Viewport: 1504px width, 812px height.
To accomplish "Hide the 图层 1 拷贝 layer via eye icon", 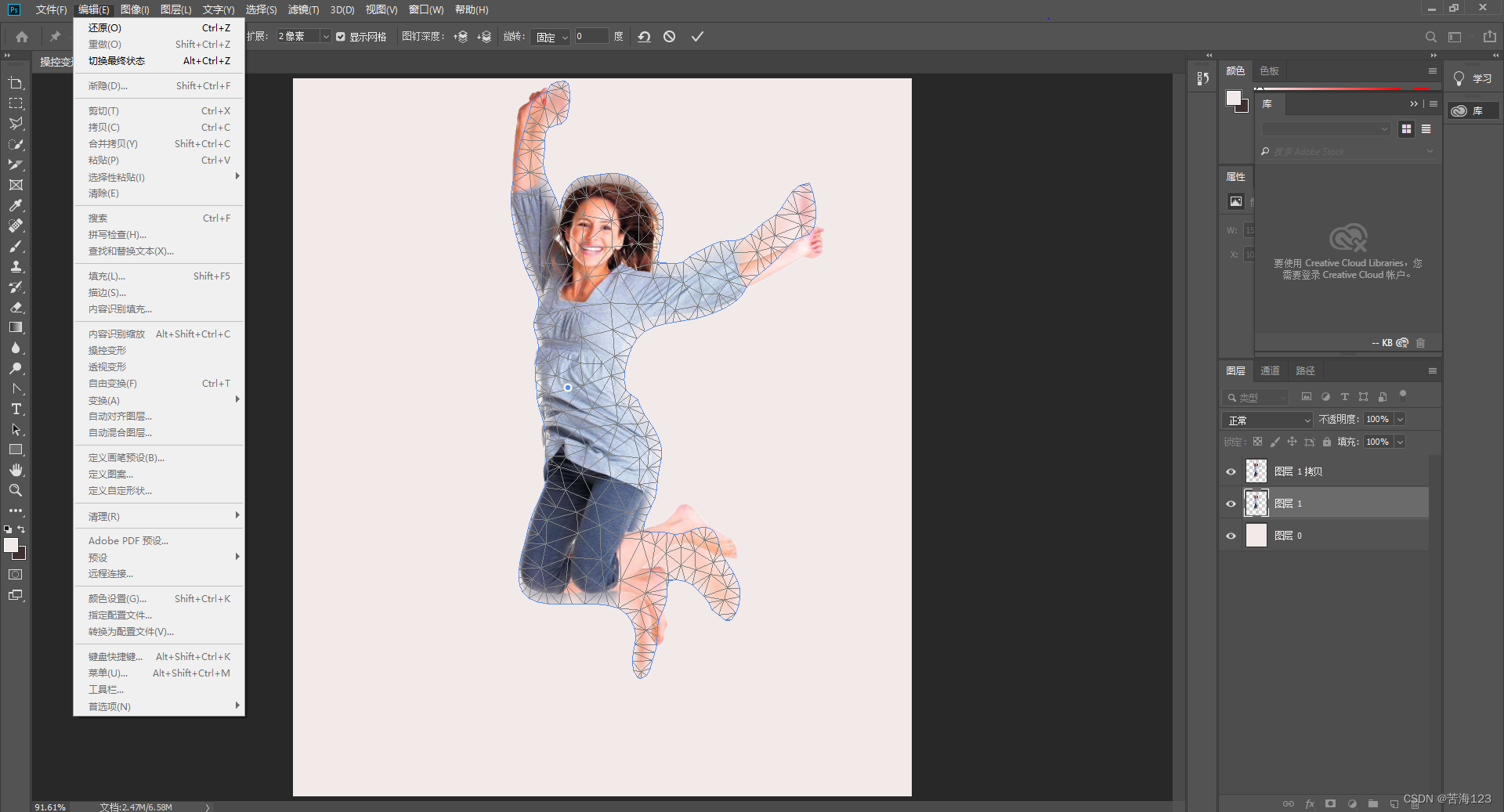I will (x=1231, y=471).
